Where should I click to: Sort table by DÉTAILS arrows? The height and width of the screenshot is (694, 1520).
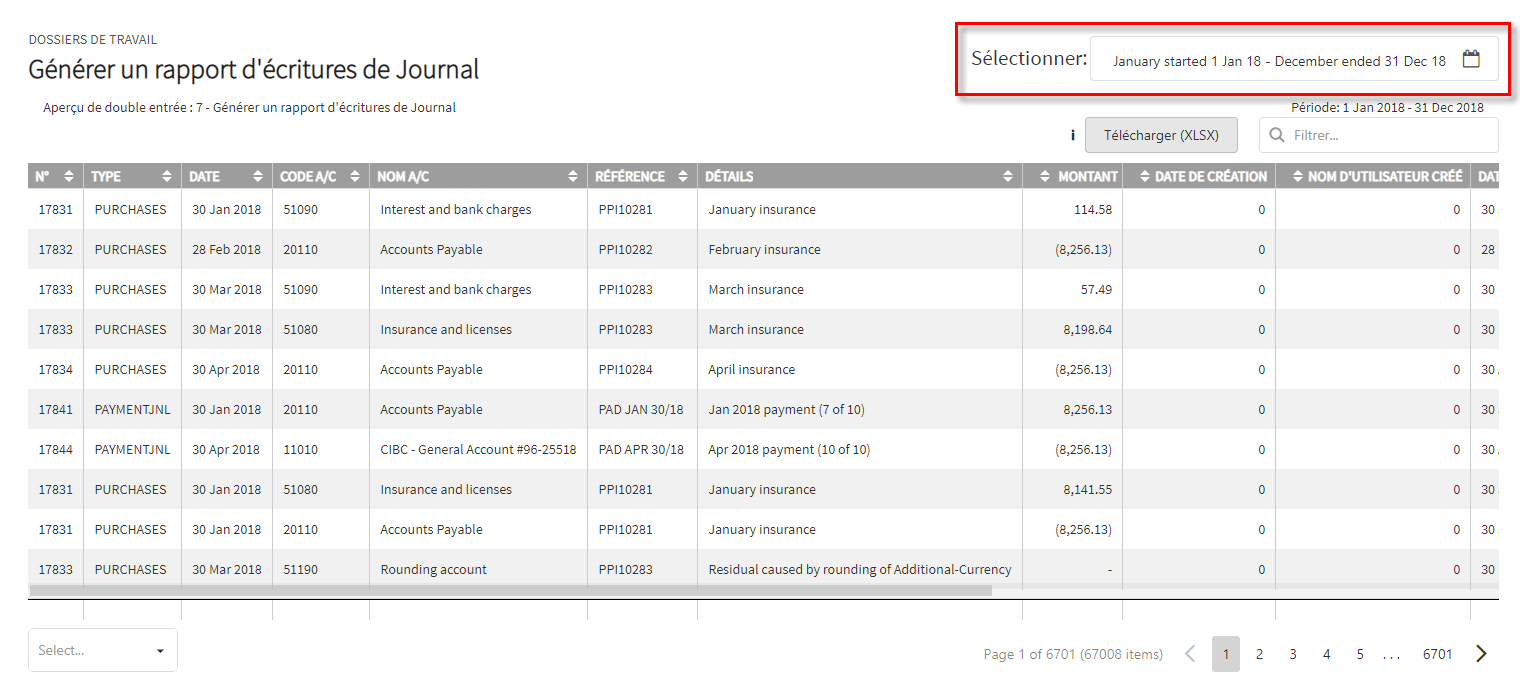(x=1008, y=176)
